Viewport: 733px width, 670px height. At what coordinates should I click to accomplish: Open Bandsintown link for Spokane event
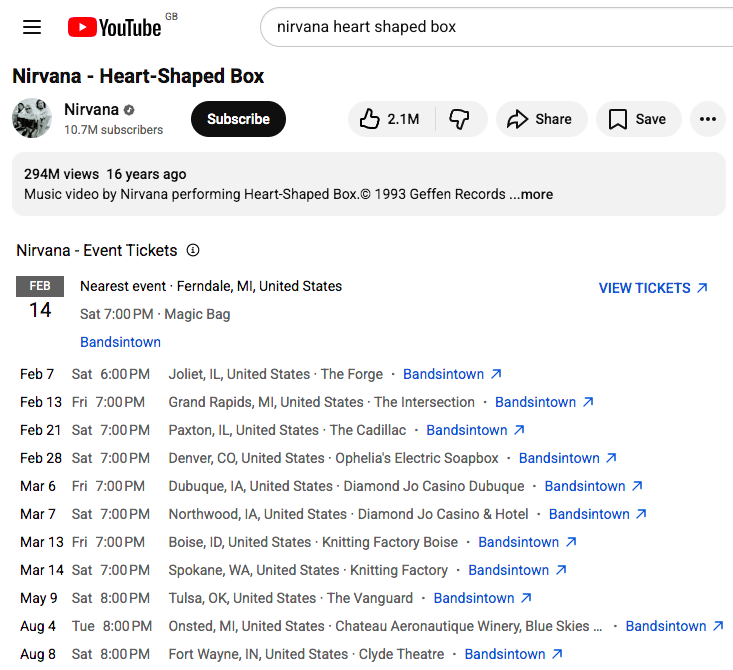point(517,570)
